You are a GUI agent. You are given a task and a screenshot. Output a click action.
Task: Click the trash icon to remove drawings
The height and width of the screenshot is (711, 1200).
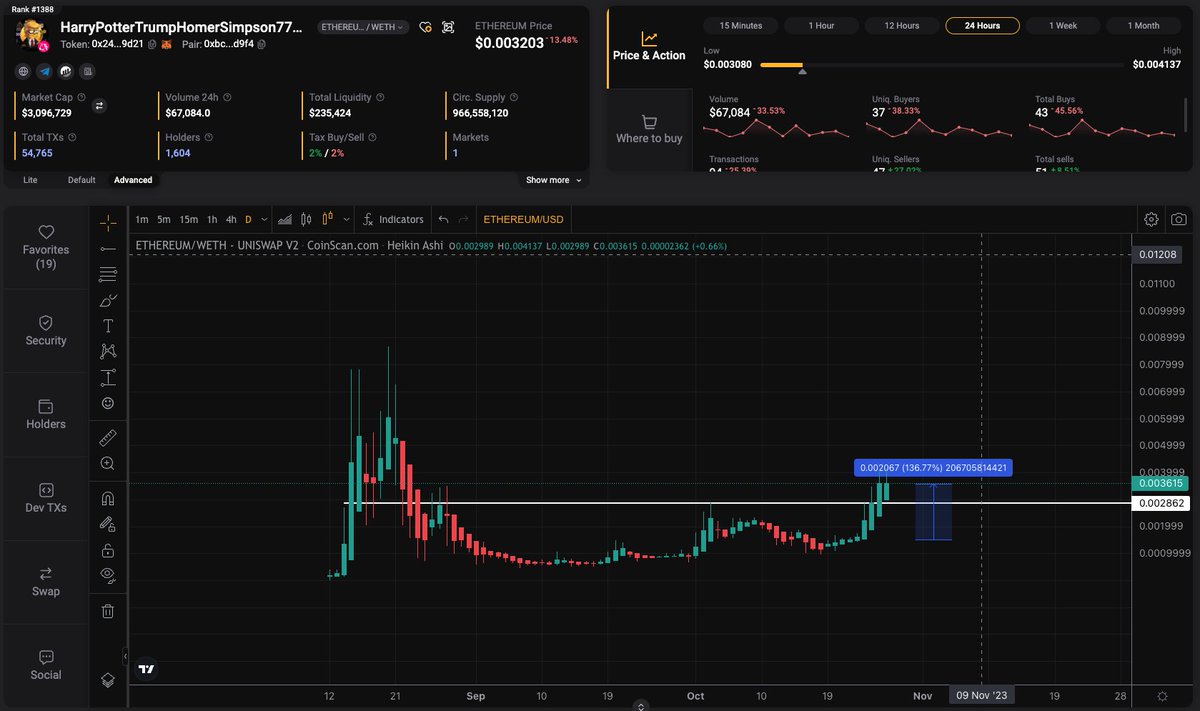(x=108, y=610)
